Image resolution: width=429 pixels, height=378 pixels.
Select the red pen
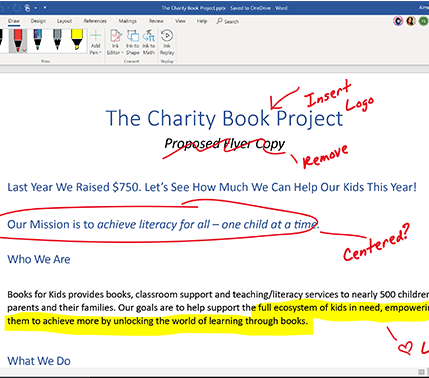tap(18, 39)
